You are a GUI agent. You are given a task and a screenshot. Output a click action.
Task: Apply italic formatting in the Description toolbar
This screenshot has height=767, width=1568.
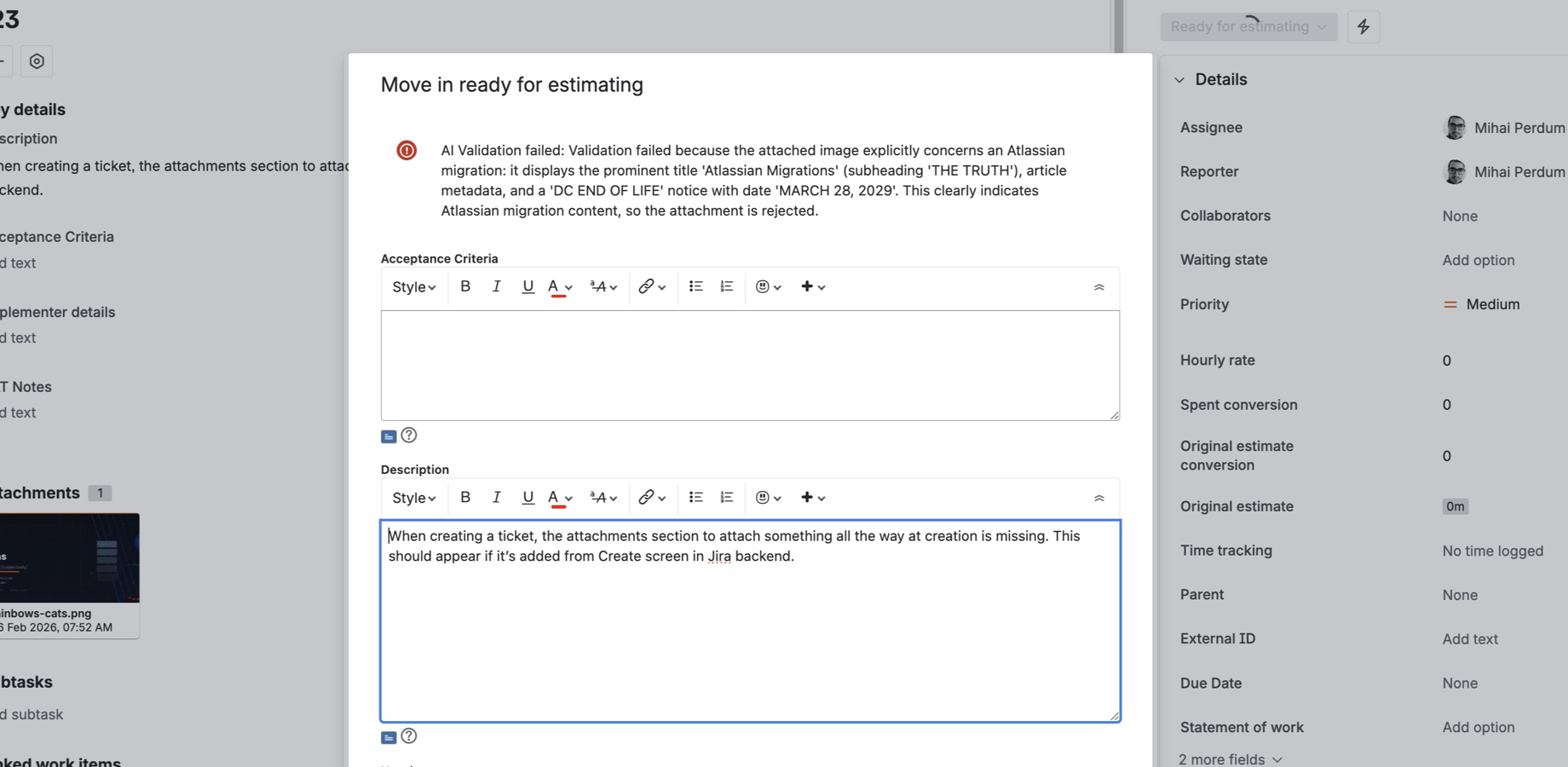(497, 497)
